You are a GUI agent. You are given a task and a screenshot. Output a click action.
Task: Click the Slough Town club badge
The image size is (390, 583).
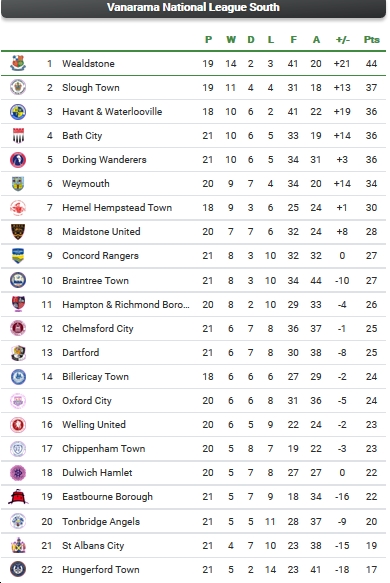click(x=18, y=87)
